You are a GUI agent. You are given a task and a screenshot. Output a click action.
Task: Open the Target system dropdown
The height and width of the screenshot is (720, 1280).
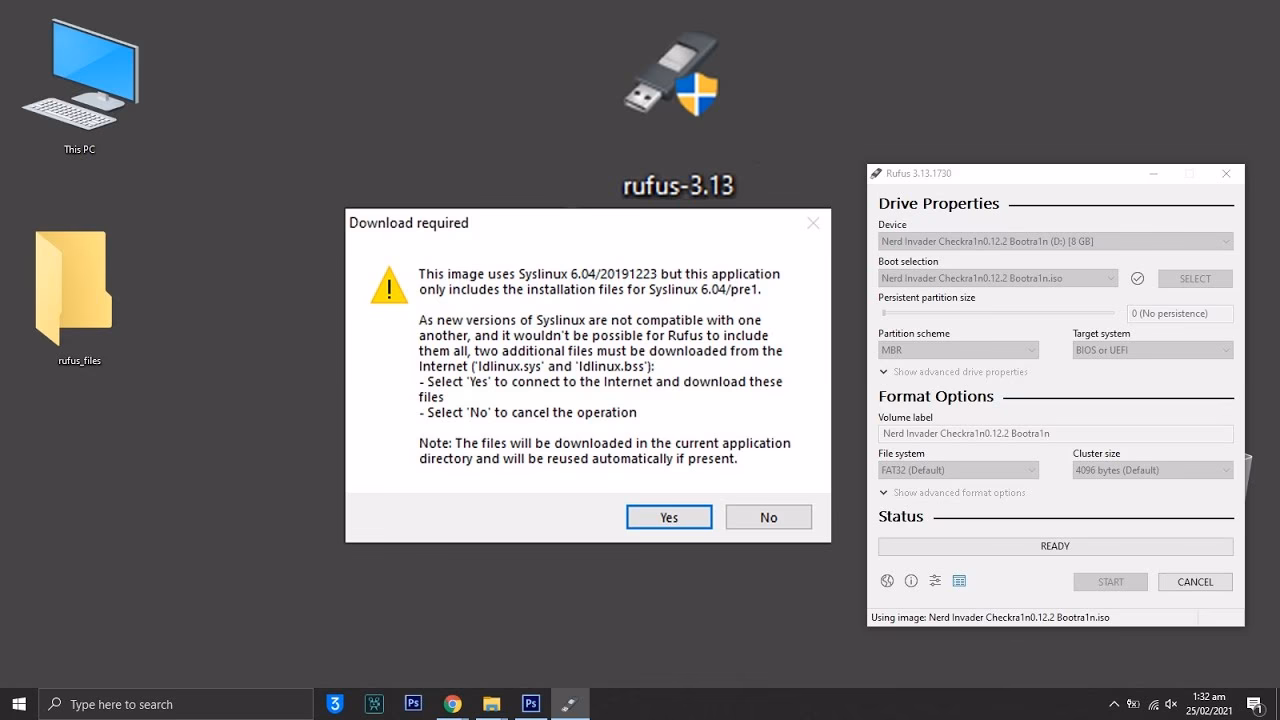tap(1152, 350)
